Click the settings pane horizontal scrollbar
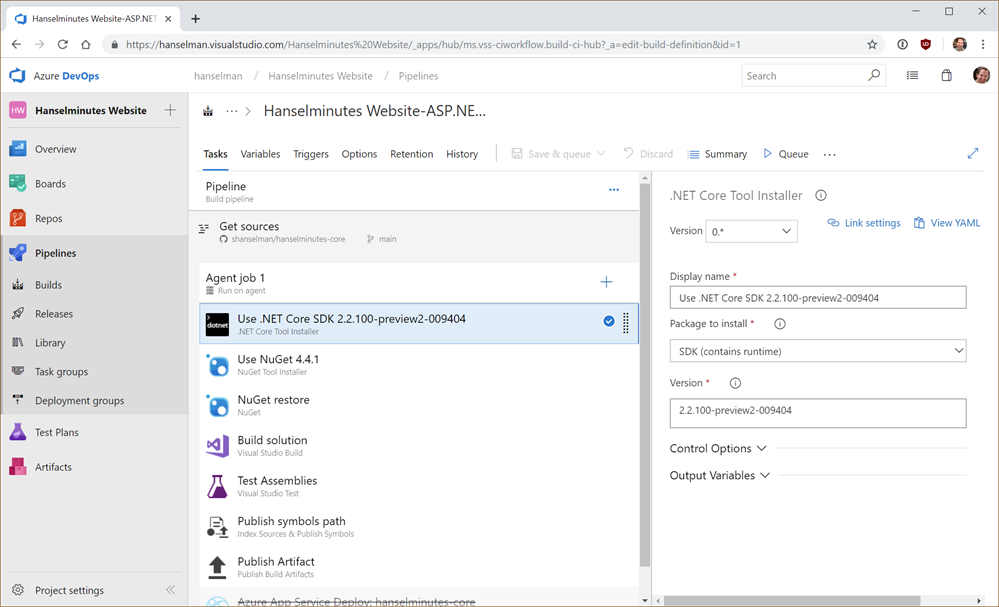This screenshot has height=607, width=999. point(792,600)
